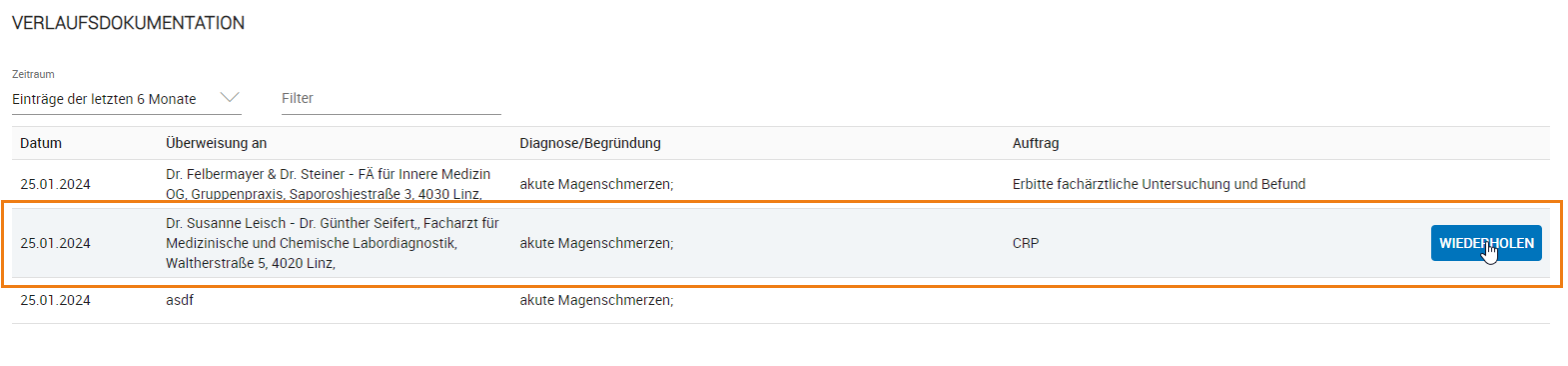Screen dimensions: 1568x366
Task: Open the Zeitraum dropdown chevron
Action: pyautogui.click(x=230, y=98)
